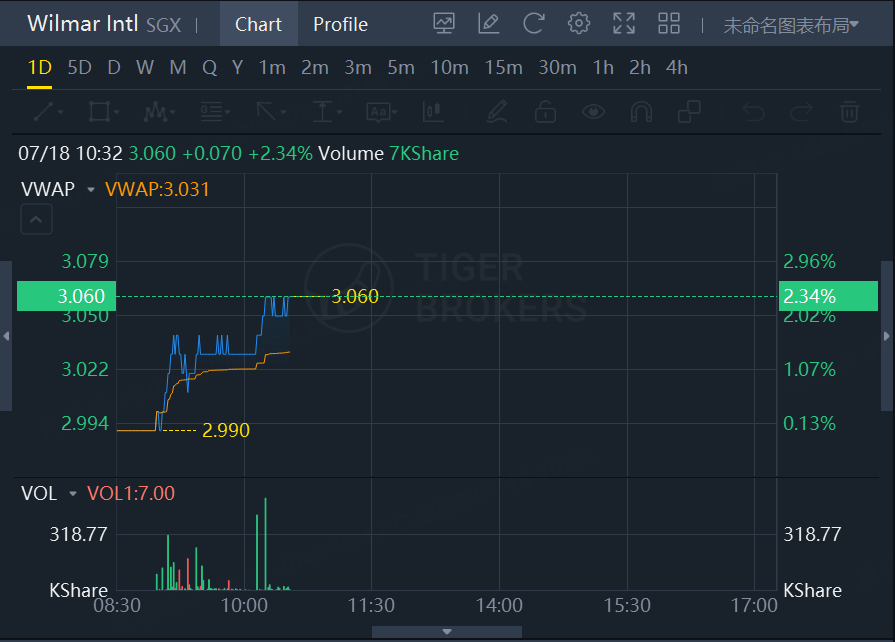
Task: Toggle the lock drawings padlock icon
Action: 545,112
